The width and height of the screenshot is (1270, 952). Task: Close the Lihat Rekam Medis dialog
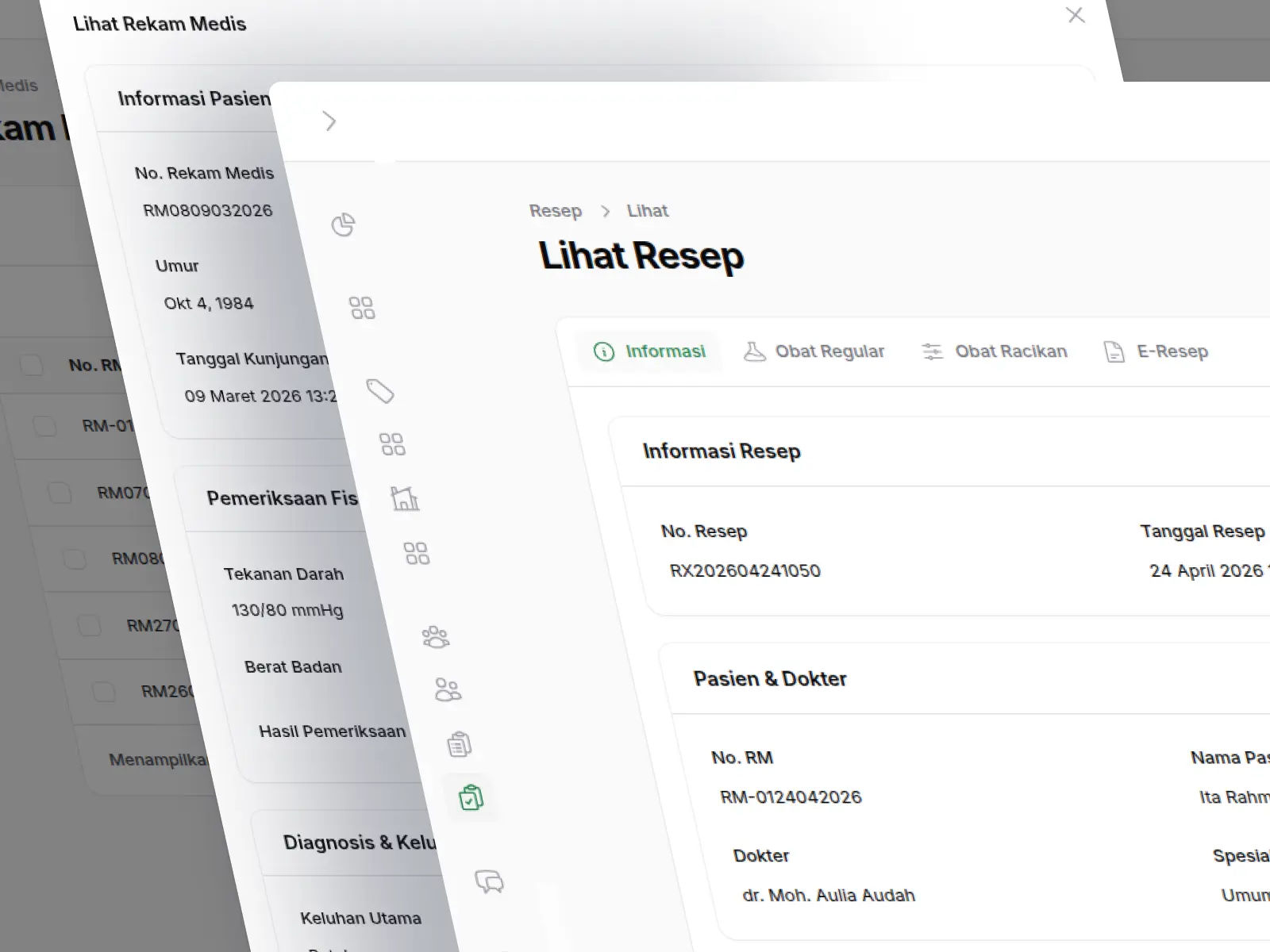1076,15
